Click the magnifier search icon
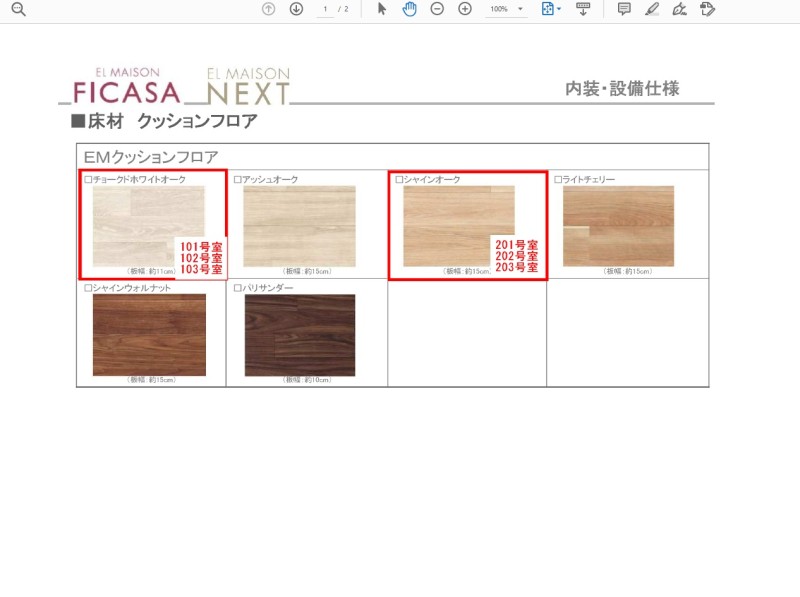This screenshot has width=800, height=597. (x=18, y=9)
